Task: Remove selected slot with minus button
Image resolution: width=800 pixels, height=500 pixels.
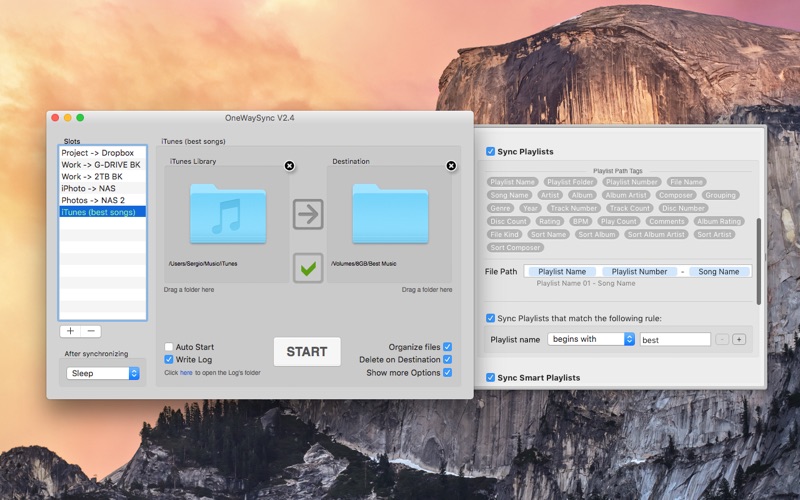Action: pos(91,331)
